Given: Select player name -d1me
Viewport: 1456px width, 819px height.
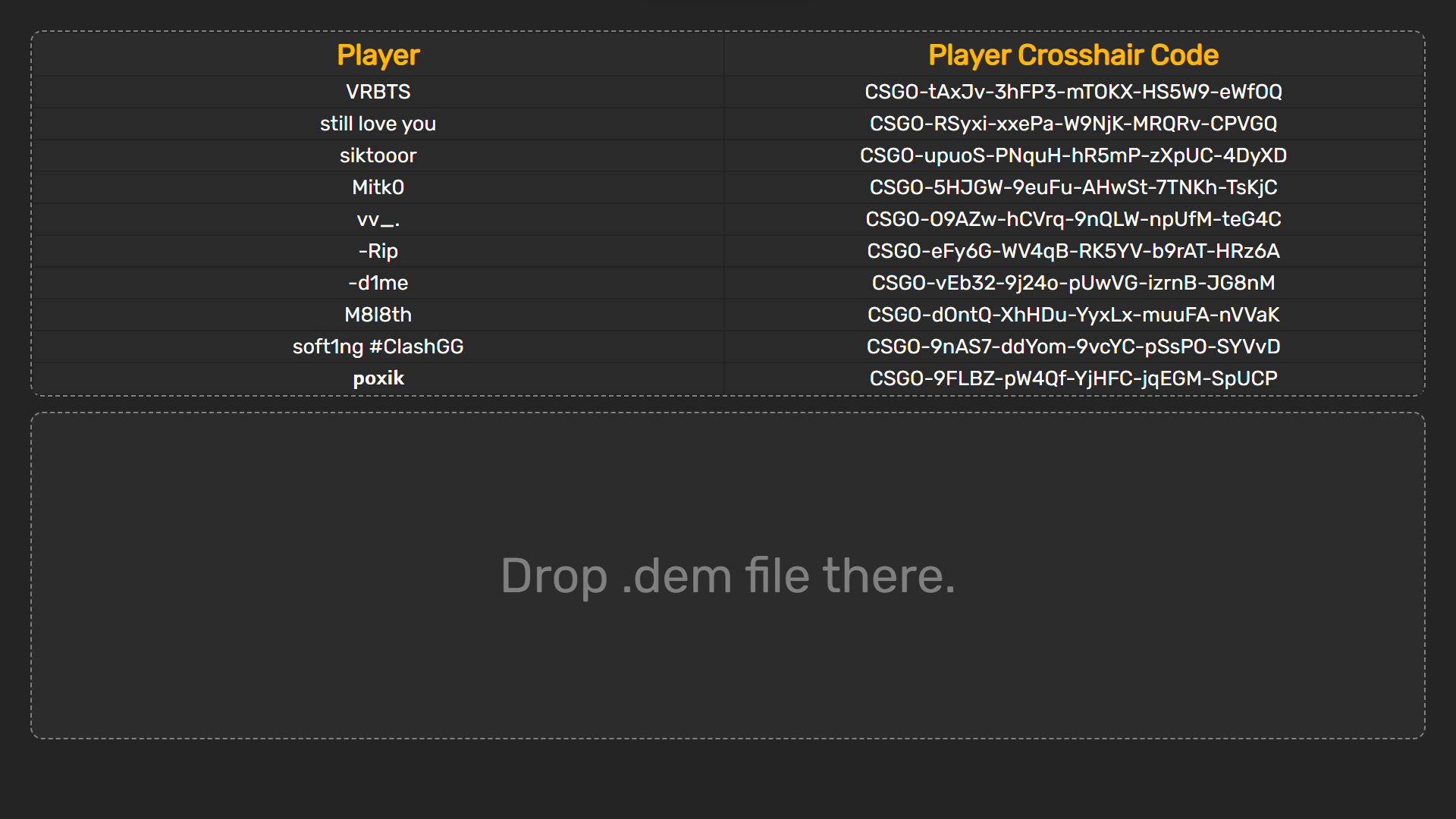Looking at the screenshot, I should pos(378,283).
